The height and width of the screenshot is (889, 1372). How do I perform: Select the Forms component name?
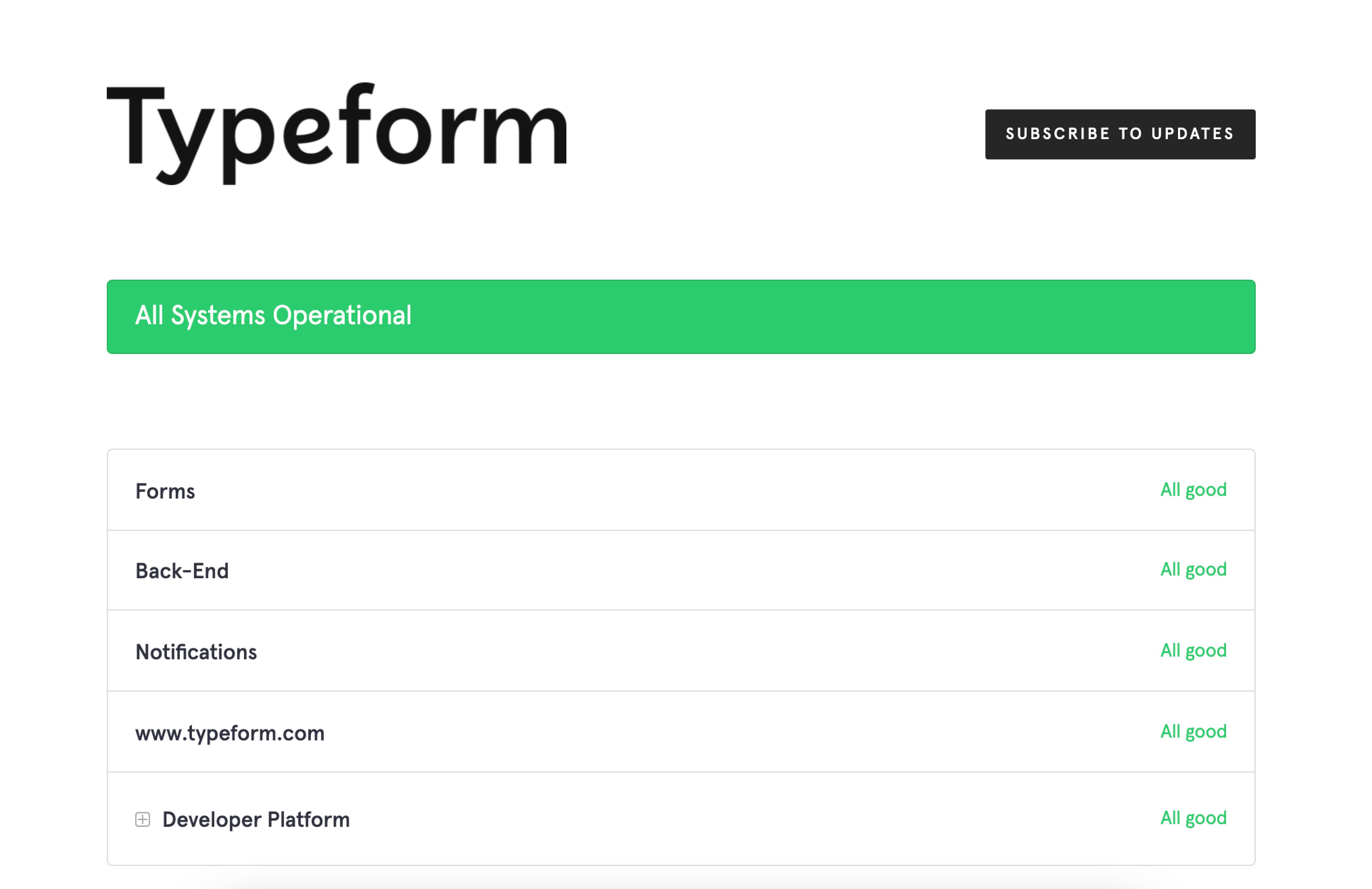pos(165,491)
